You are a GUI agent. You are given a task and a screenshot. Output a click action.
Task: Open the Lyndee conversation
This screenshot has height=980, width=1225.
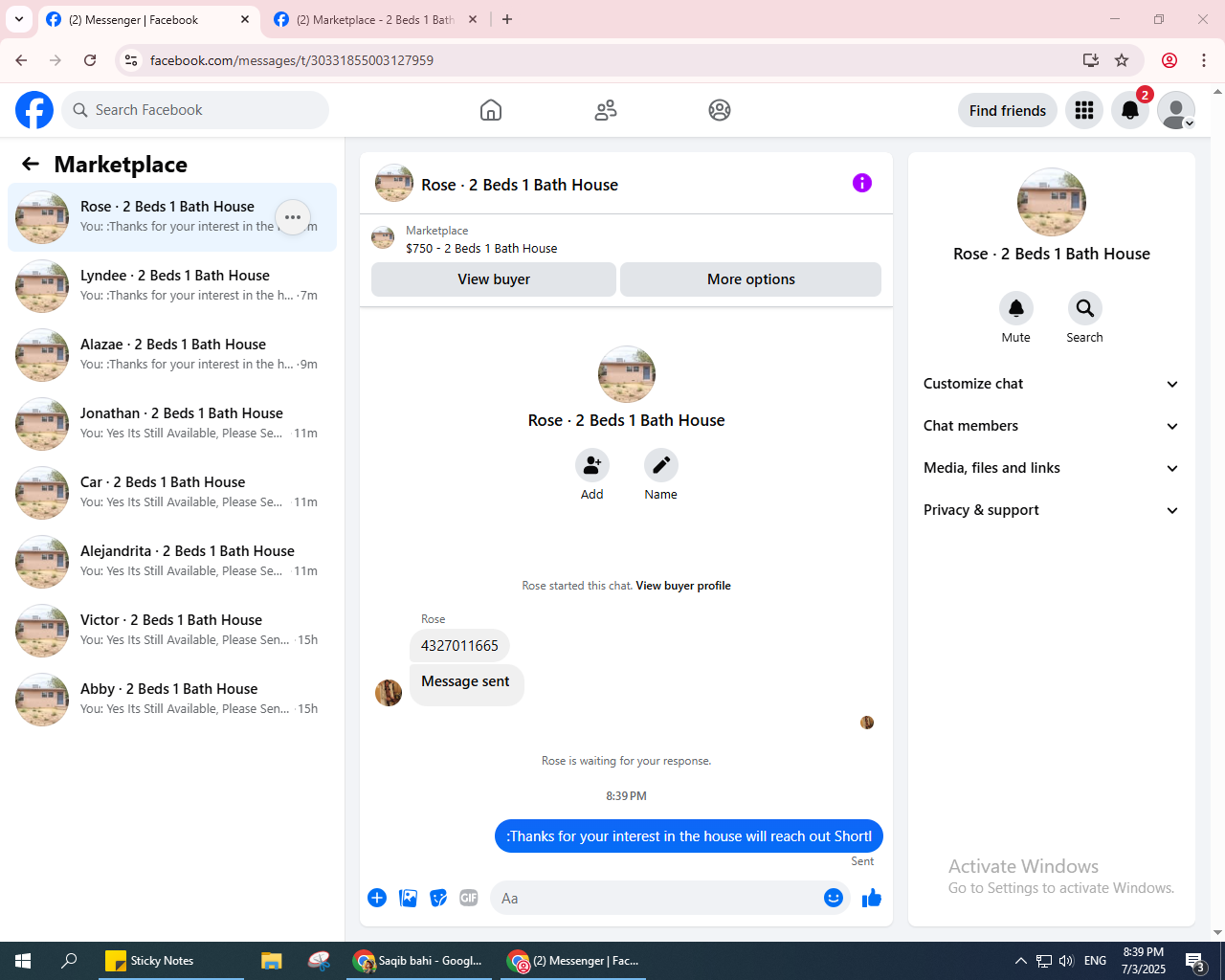click(172, 286)
